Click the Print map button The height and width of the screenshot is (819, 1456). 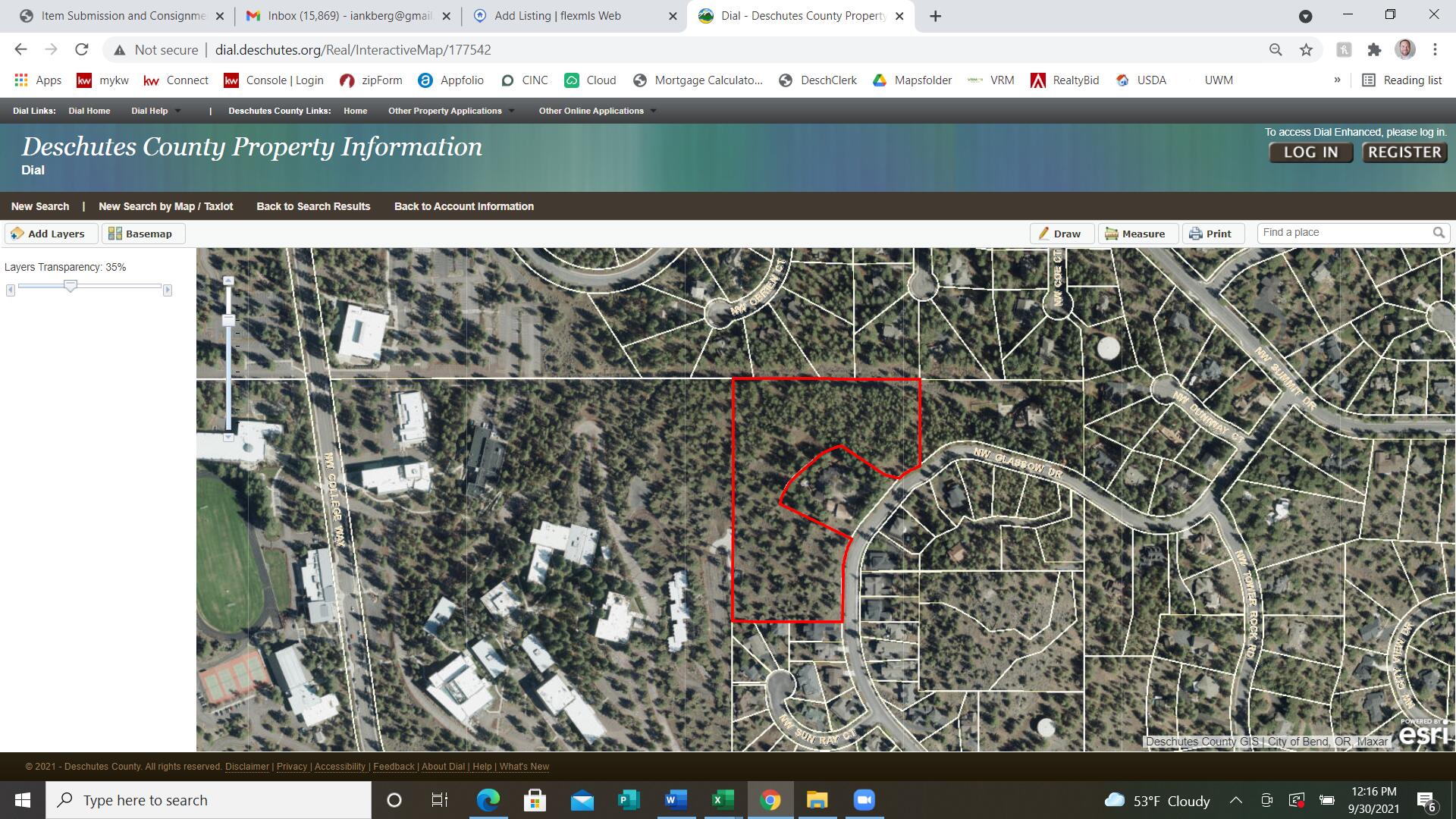click(1212, 234)
